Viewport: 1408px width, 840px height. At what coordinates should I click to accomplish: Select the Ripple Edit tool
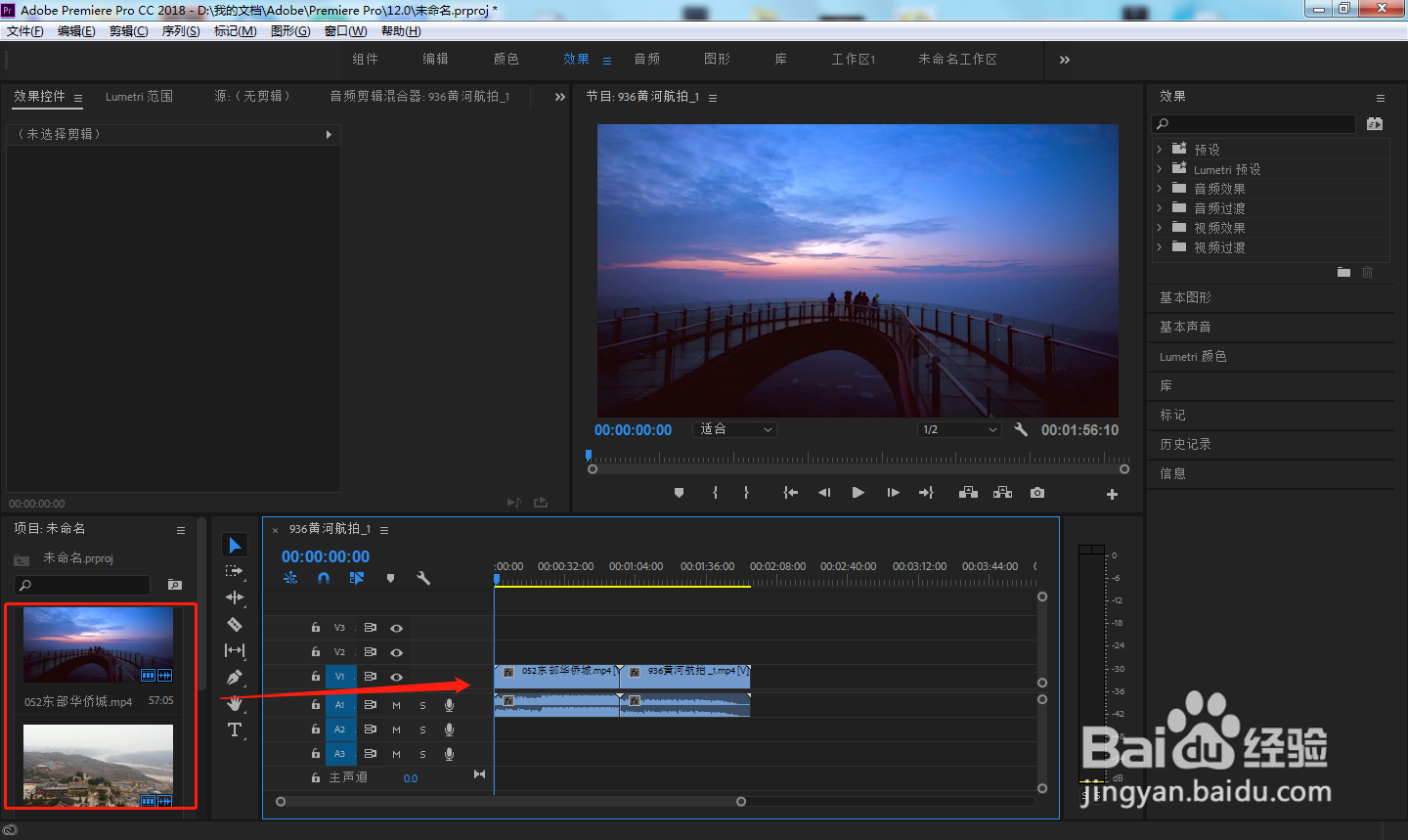point(235,597)
